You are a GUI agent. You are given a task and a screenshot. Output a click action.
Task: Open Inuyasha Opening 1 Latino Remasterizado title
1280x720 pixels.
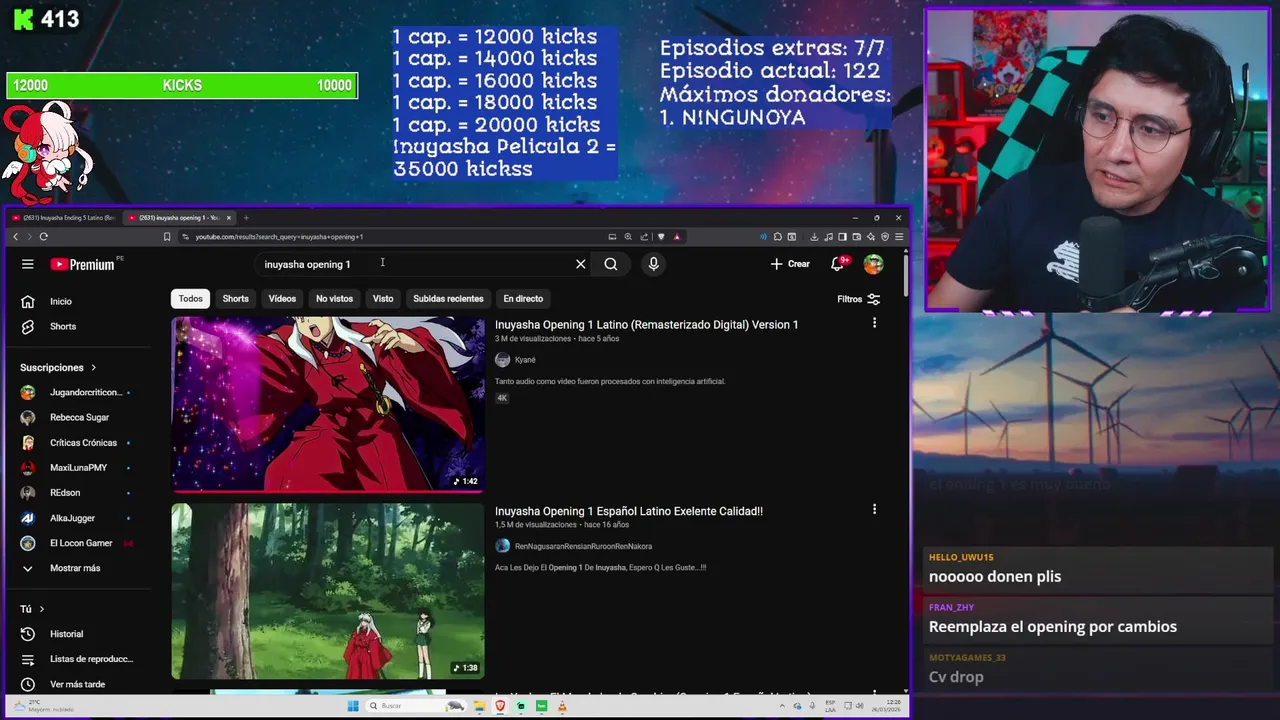[x=646, y=324]
